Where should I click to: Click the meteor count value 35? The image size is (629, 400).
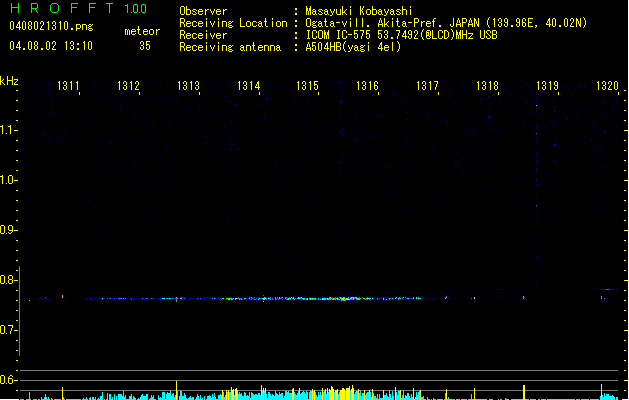coord(145,46)
